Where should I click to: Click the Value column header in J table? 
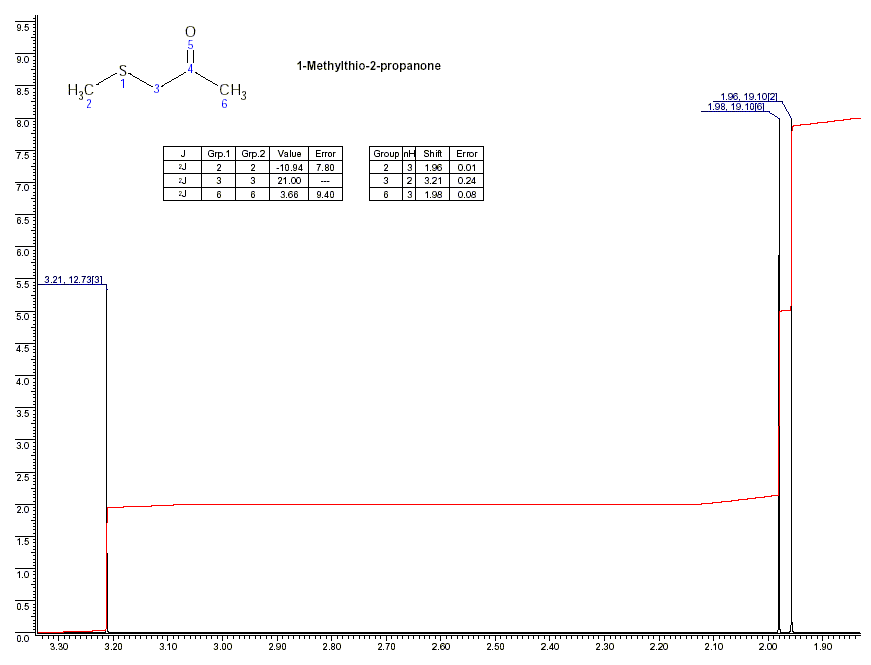coord(289,154)
